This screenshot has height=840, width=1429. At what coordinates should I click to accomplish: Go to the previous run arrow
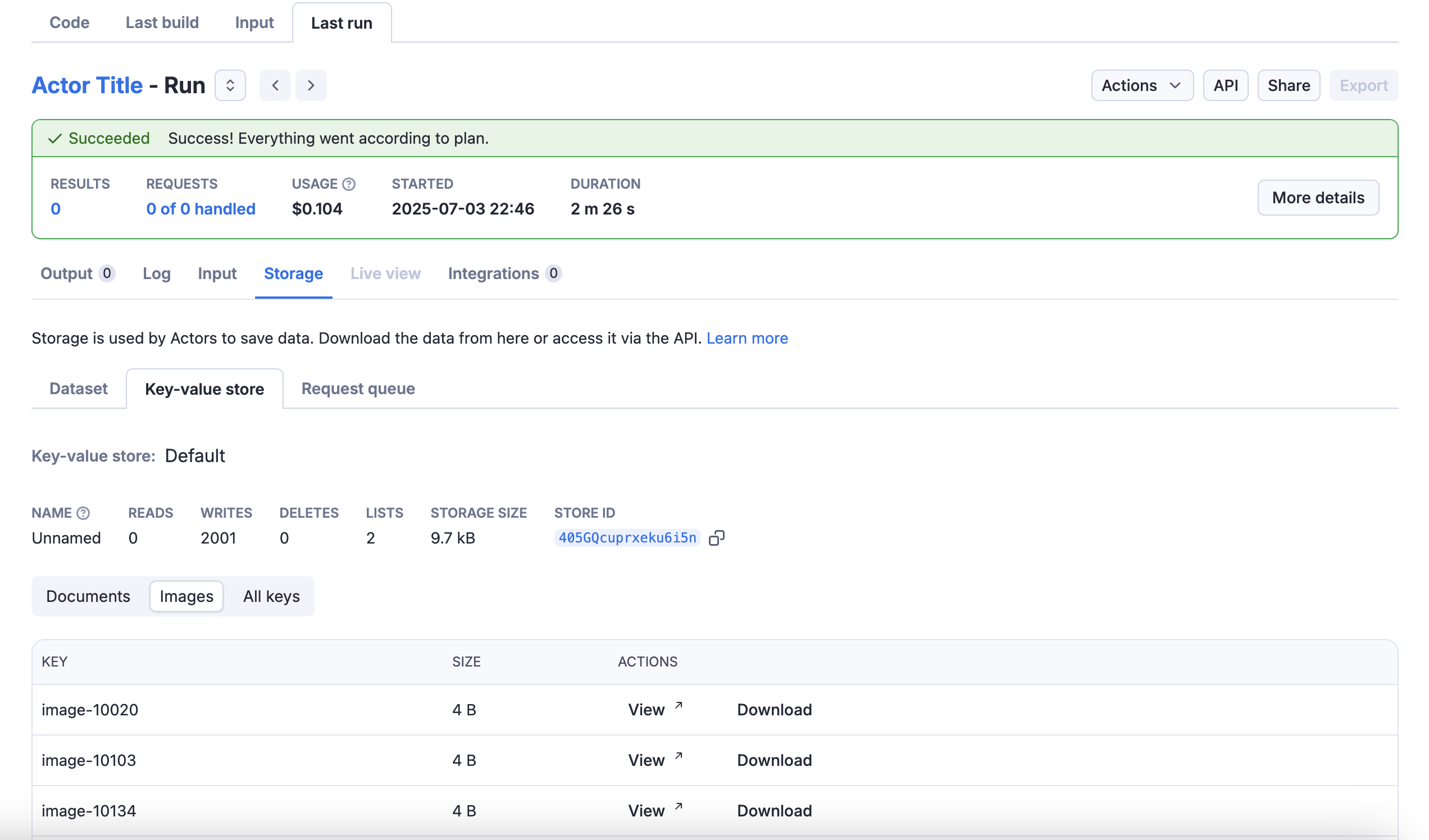[275, 85]
